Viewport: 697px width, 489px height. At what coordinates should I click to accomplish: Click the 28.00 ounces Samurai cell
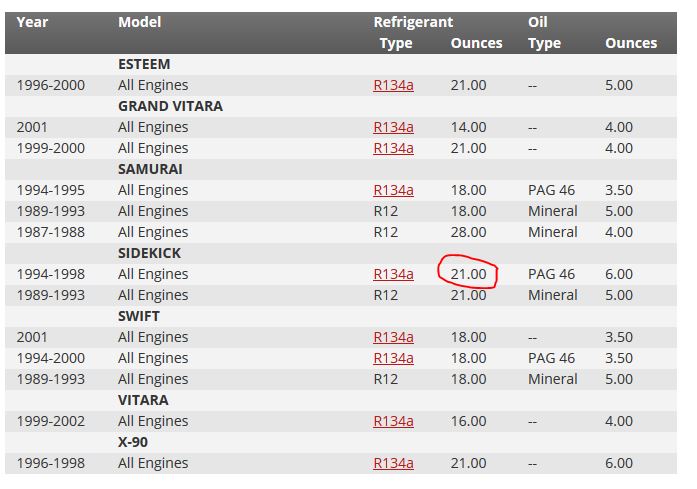(x=468, y=232)
